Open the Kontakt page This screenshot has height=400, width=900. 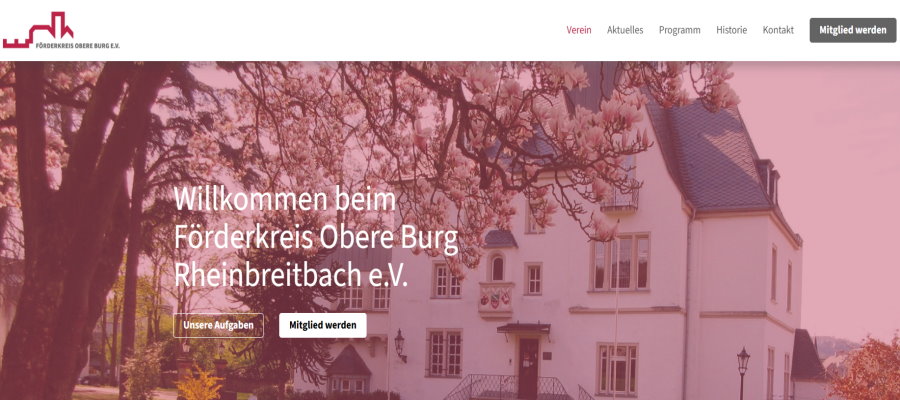pos(778,30)
